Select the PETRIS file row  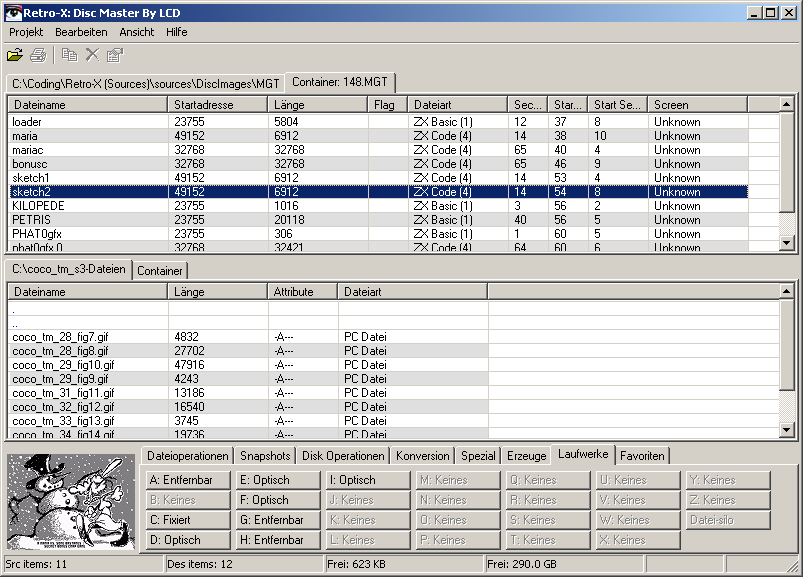tap(378, 220)
